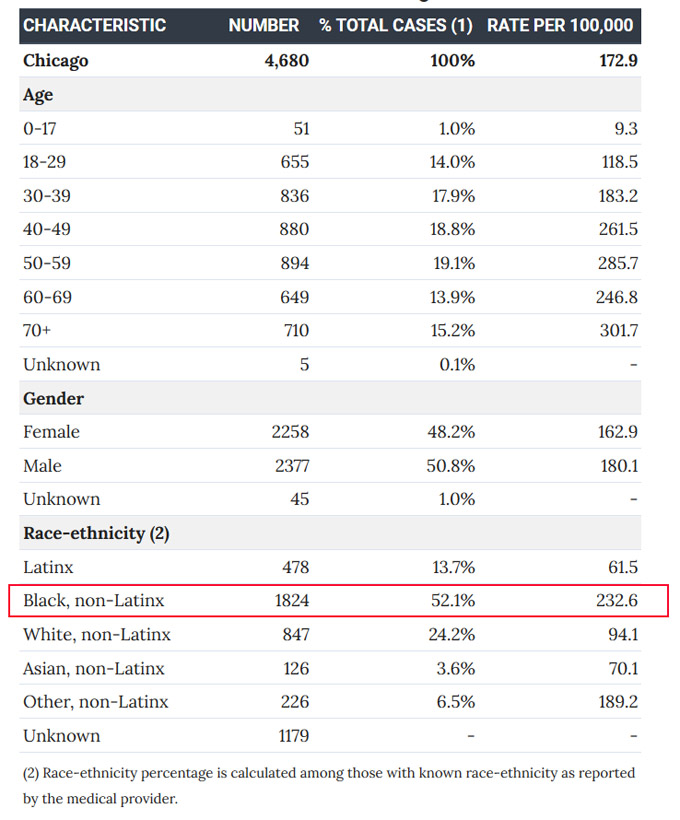Click the NUMBER column header
The height and width of the screenshot is (820, 680).
(x=264, y=25)
